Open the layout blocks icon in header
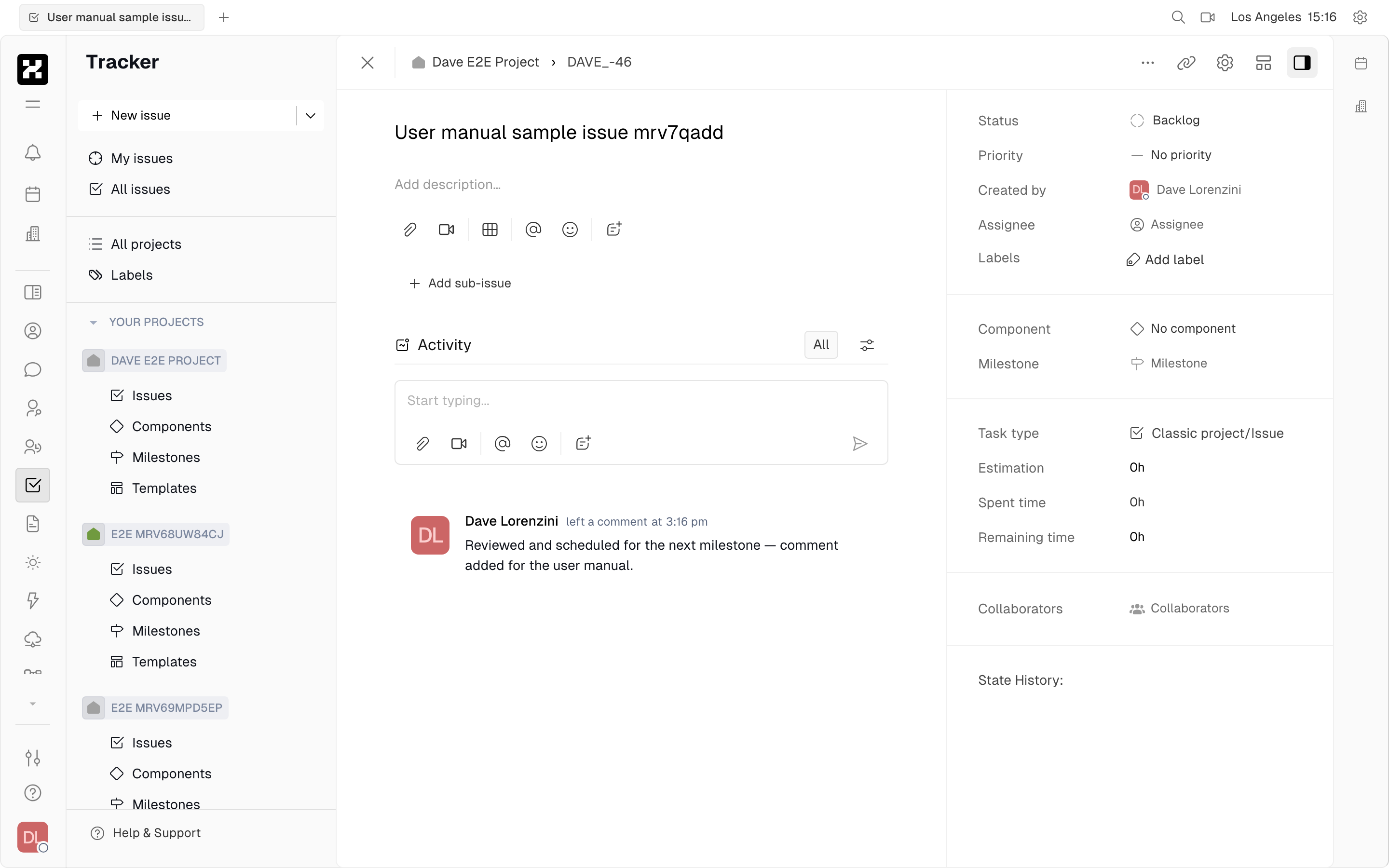 1263,63
